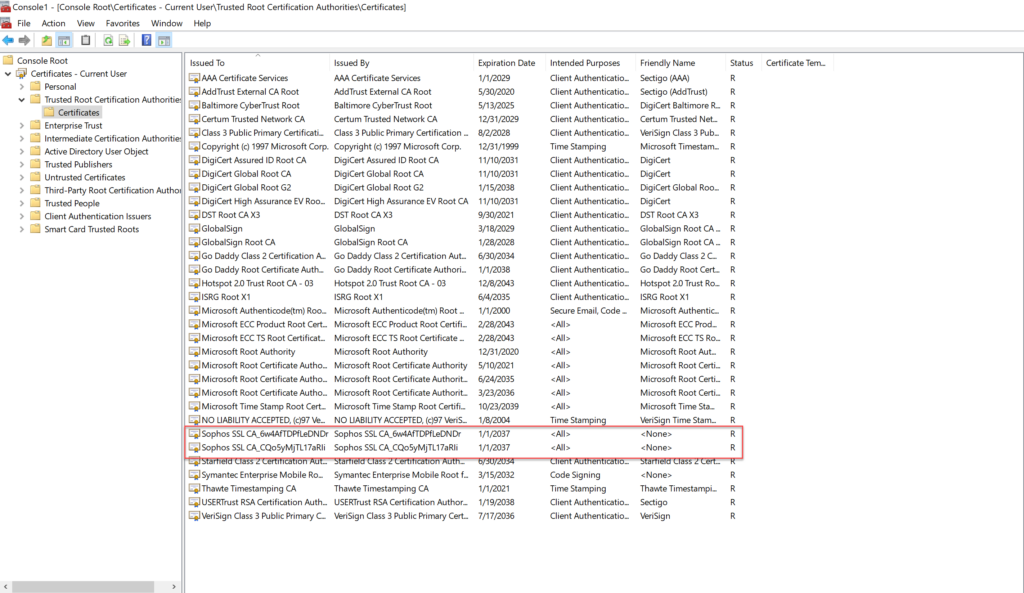This screenshot has width=1024, height=593.
Task: Expand the Intermediate Certification Authorities arrow
Action: (22, 138)
